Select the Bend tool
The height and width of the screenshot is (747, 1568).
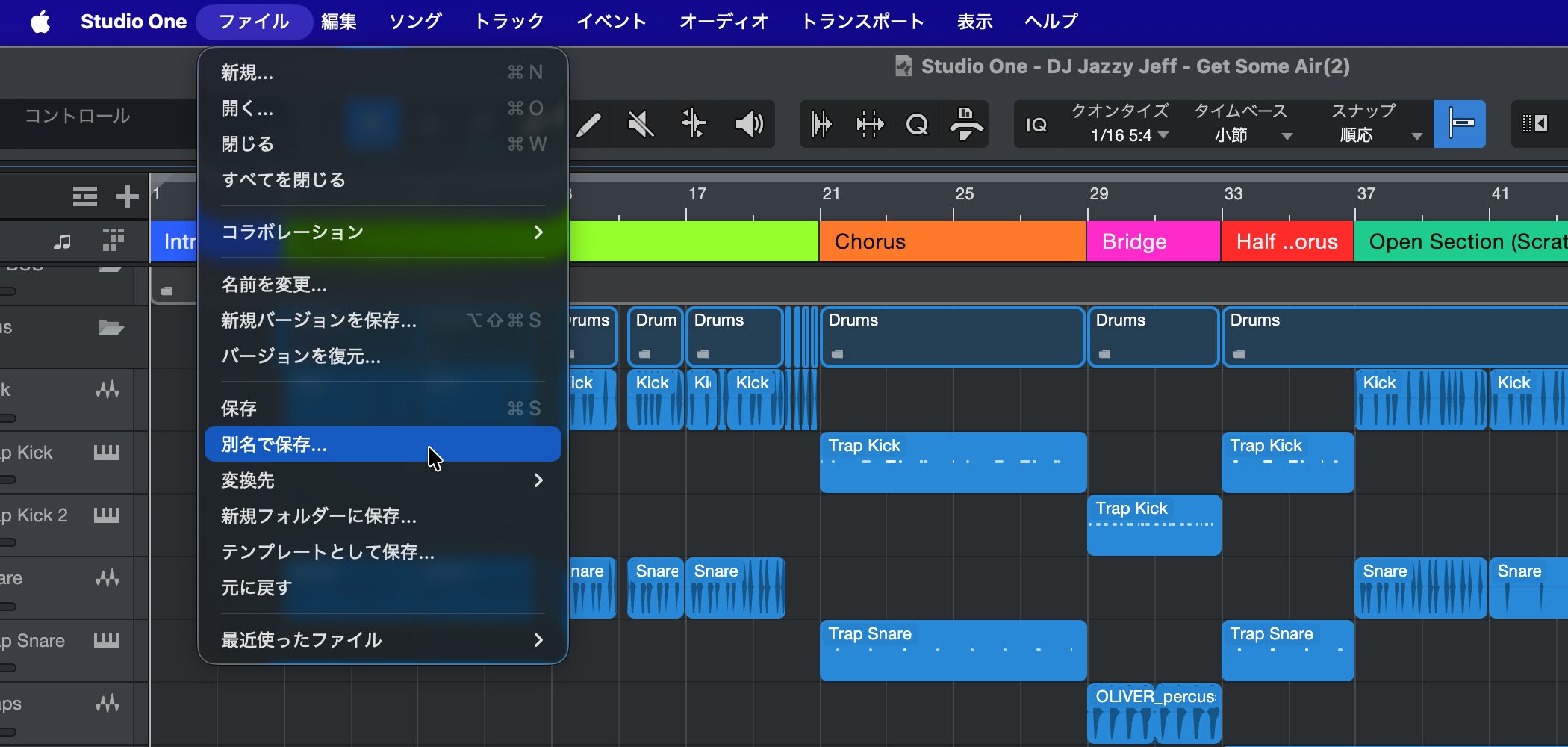point(694,124)
